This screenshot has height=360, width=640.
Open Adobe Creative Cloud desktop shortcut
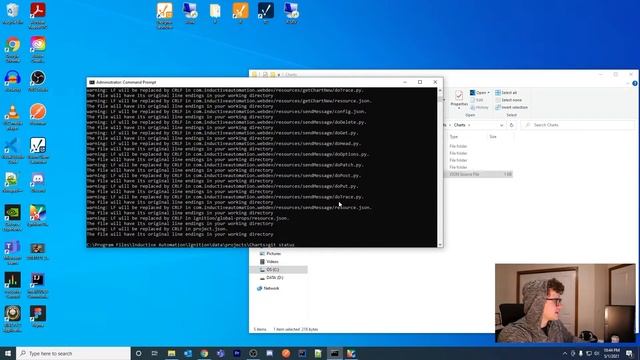(x=38, y=49)
